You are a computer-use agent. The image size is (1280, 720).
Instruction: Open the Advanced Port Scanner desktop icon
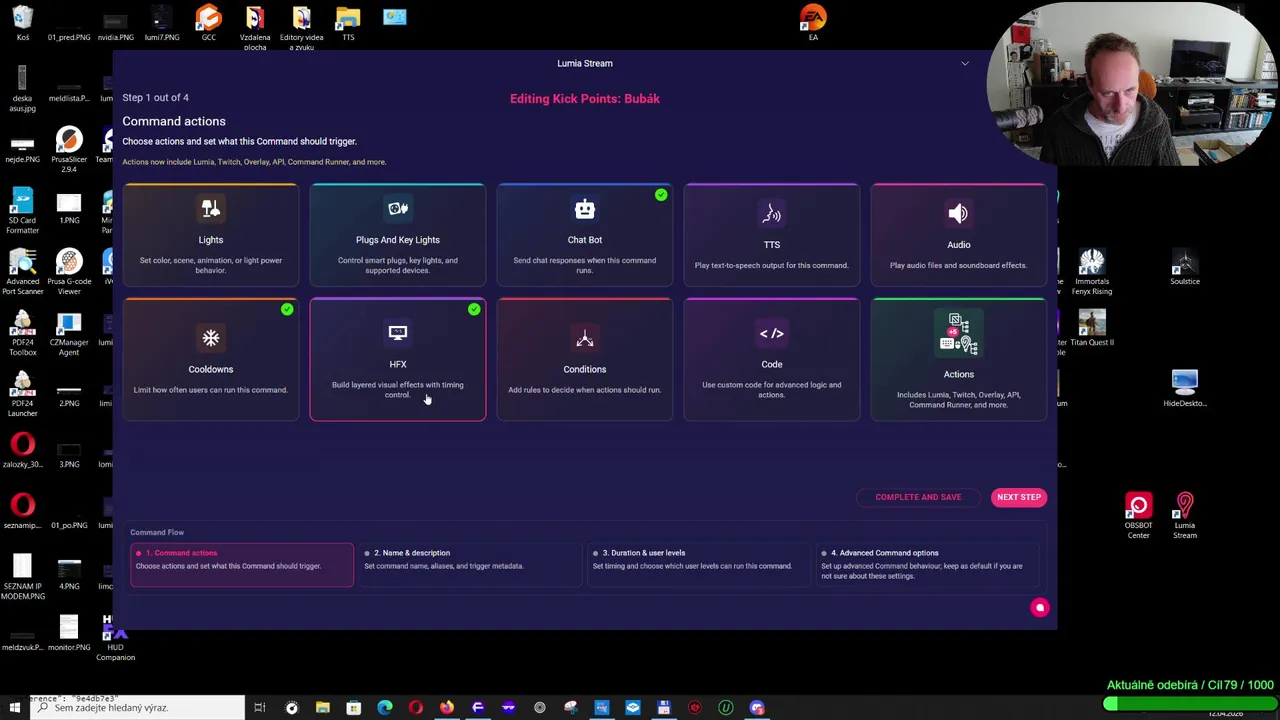point(22,272)
